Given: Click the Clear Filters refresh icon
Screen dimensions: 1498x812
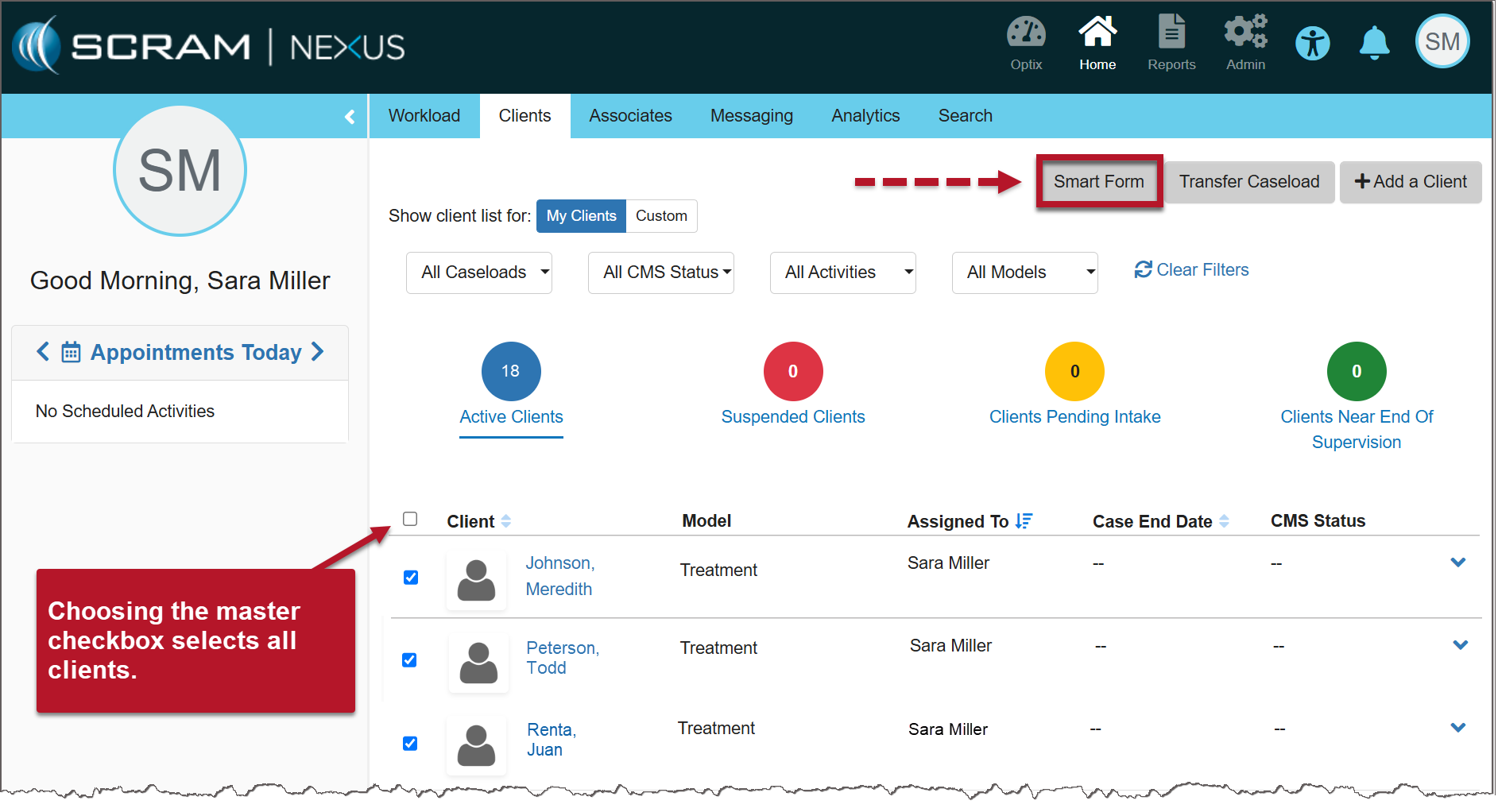Looking at the screenshot, I should 1143,270.
